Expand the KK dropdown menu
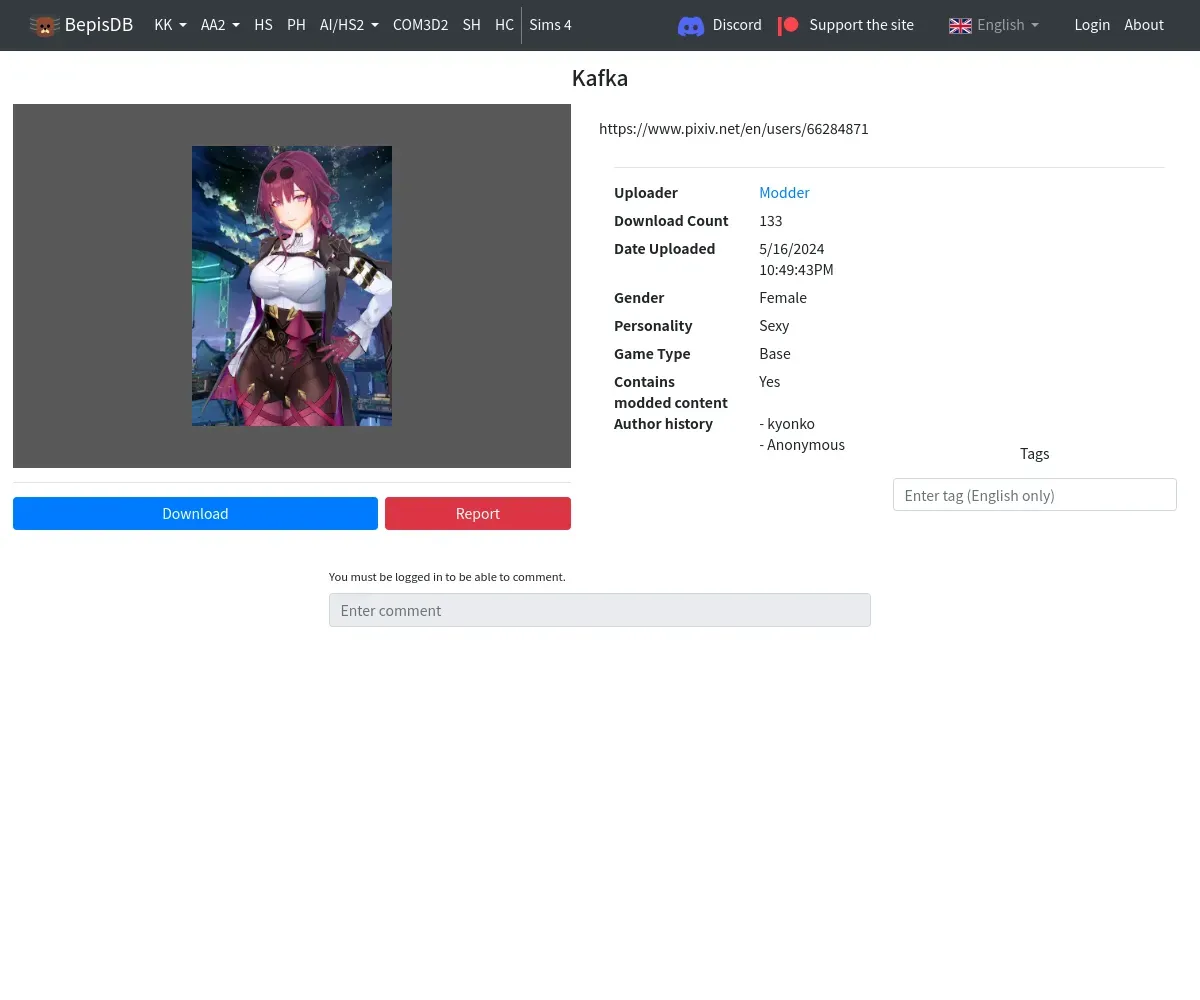 point(170,25)
